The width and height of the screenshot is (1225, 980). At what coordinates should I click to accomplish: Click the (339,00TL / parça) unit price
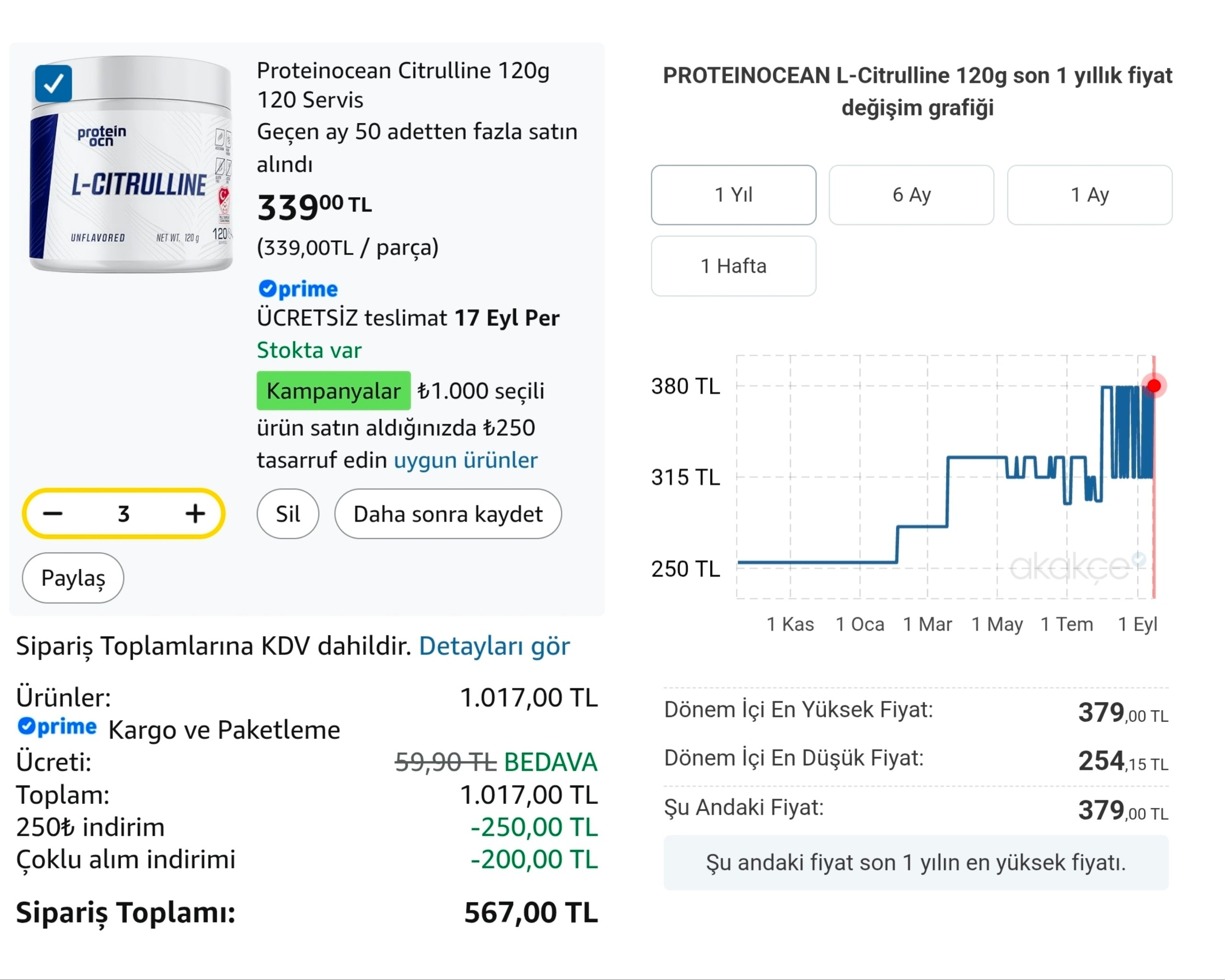click(348, 248)
